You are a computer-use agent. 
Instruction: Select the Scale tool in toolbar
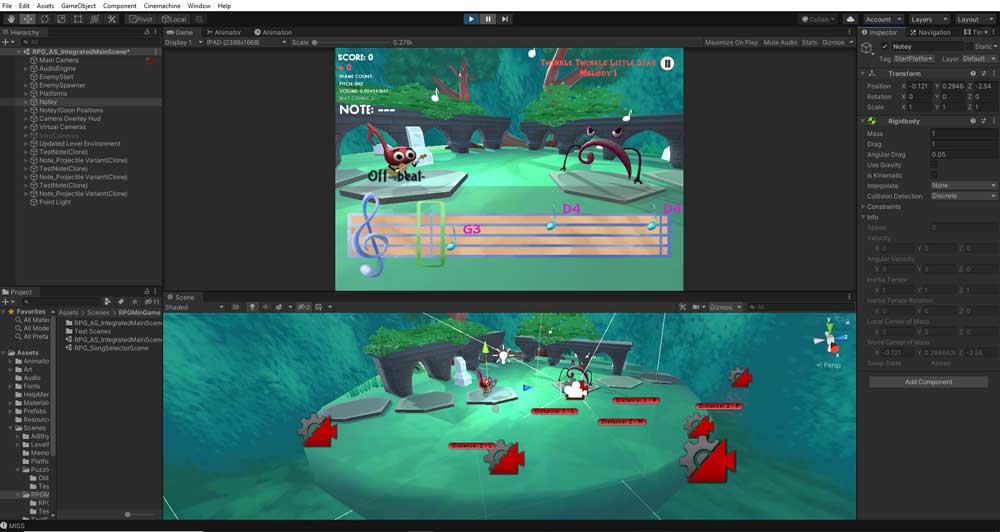(61, 19)
